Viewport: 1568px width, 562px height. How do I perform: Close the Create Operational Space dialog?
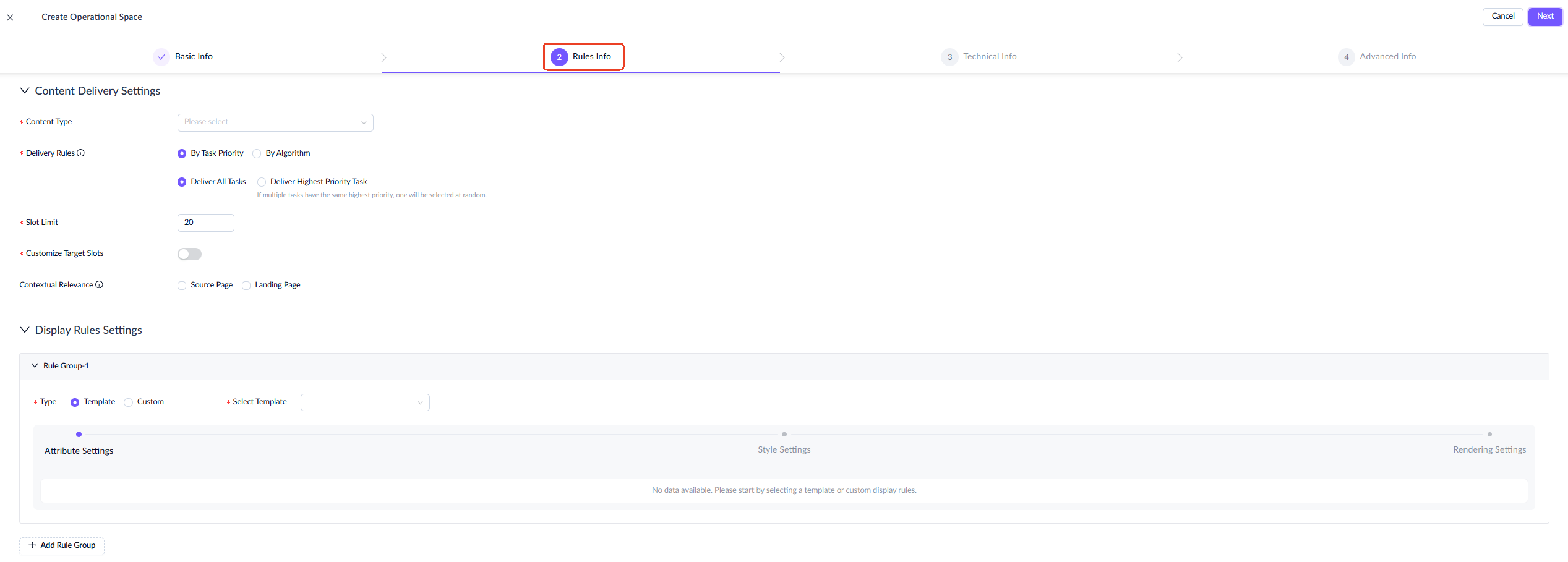10,17
